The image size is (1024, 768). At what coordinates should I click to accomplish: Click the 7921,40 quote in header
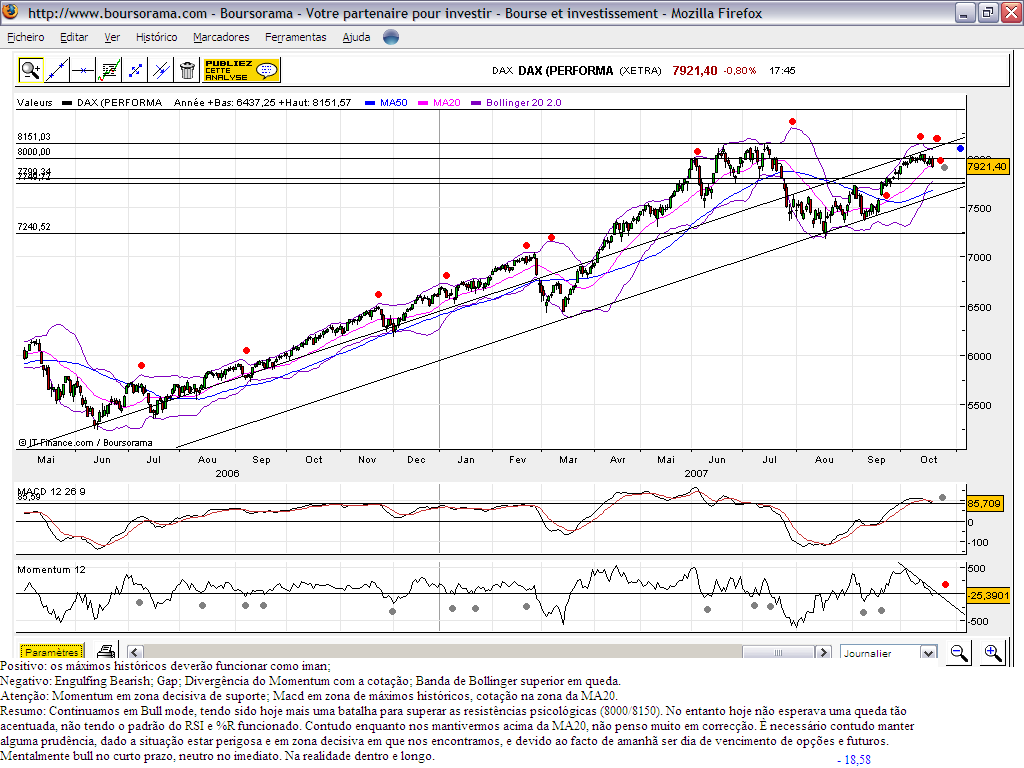pyautogui.click(x=695, y=71)
